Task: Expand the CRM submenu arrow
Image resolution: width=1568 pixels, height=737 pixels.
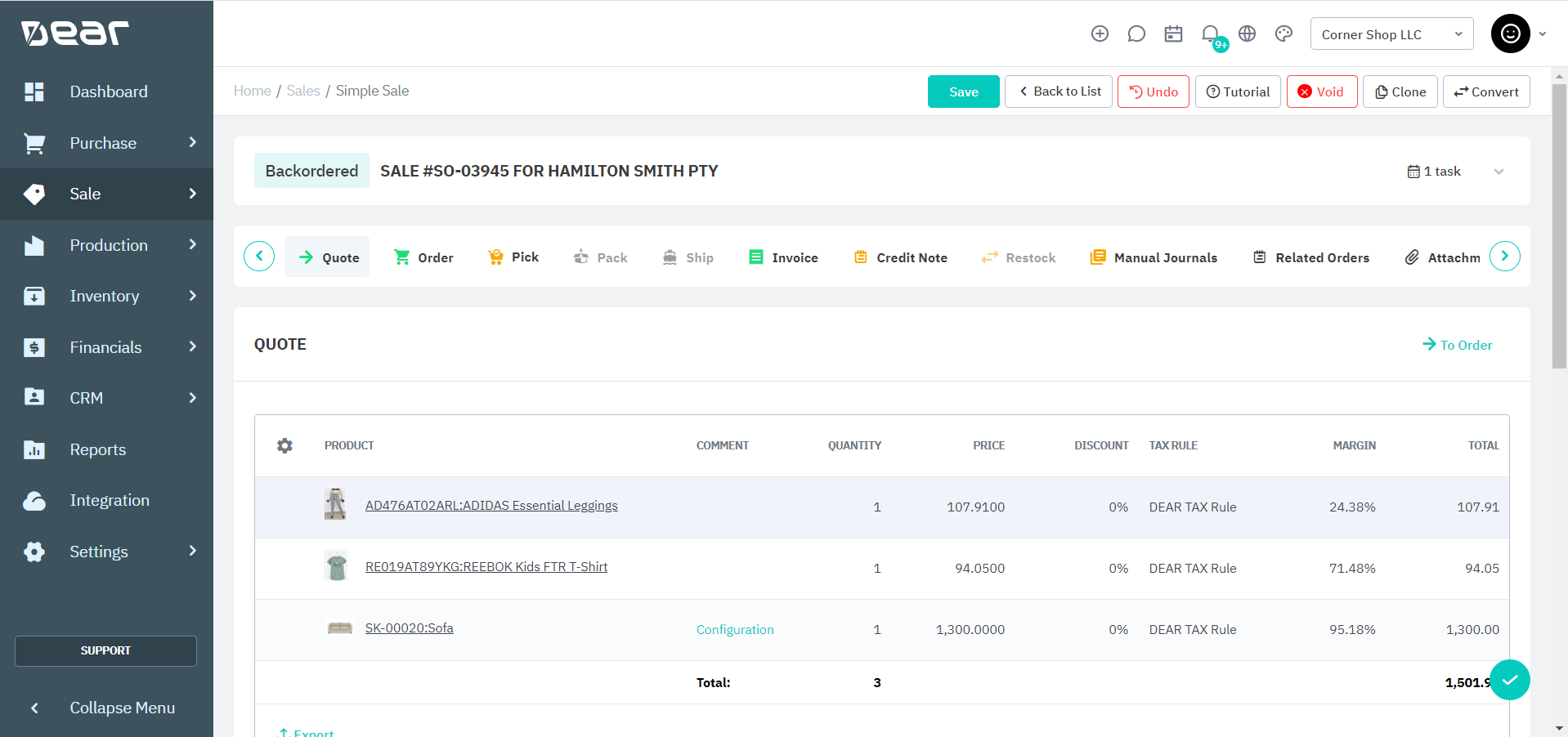Action: (x=193, y=398)
